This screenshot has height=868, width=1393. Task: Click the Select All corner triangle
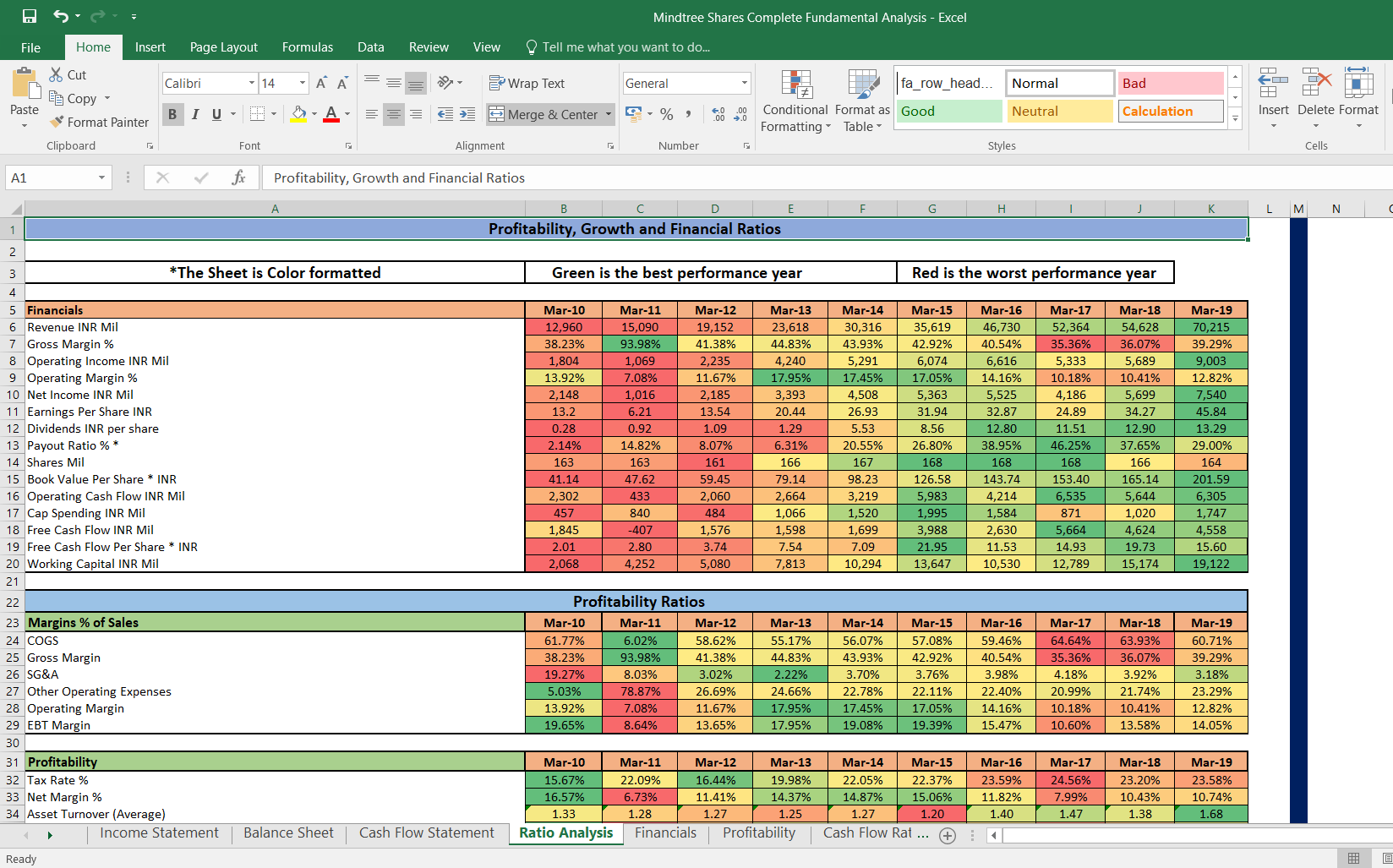coord(16,209)
